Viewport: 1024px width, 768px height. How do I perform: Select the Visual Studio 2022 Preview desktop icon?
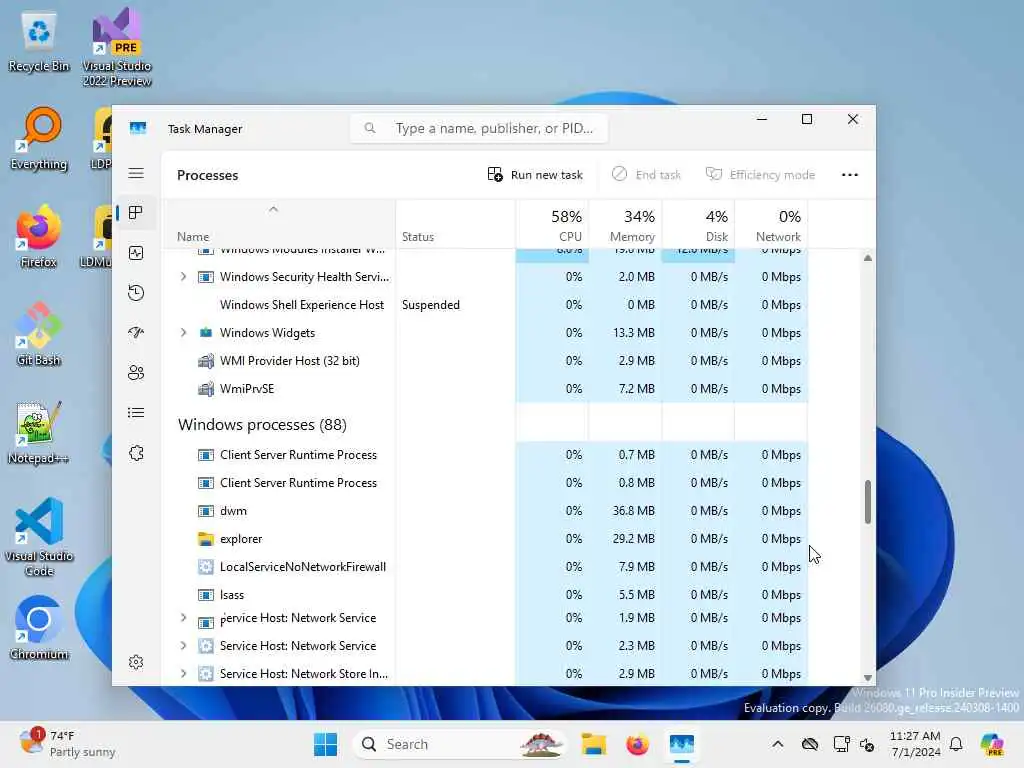coord(117,47)
